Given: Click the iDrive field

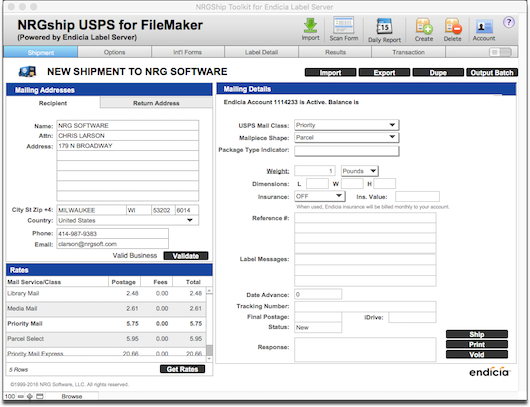Looking at the screenshot, I should [x=412, y=317].
